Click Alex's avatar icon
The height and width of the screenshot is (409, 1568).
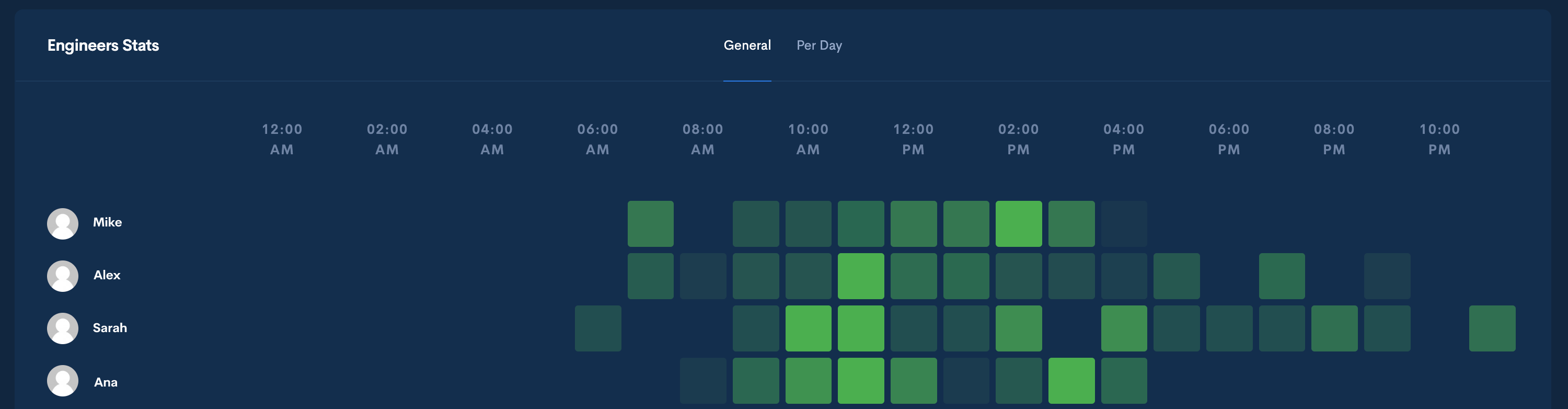click(63, 276)
